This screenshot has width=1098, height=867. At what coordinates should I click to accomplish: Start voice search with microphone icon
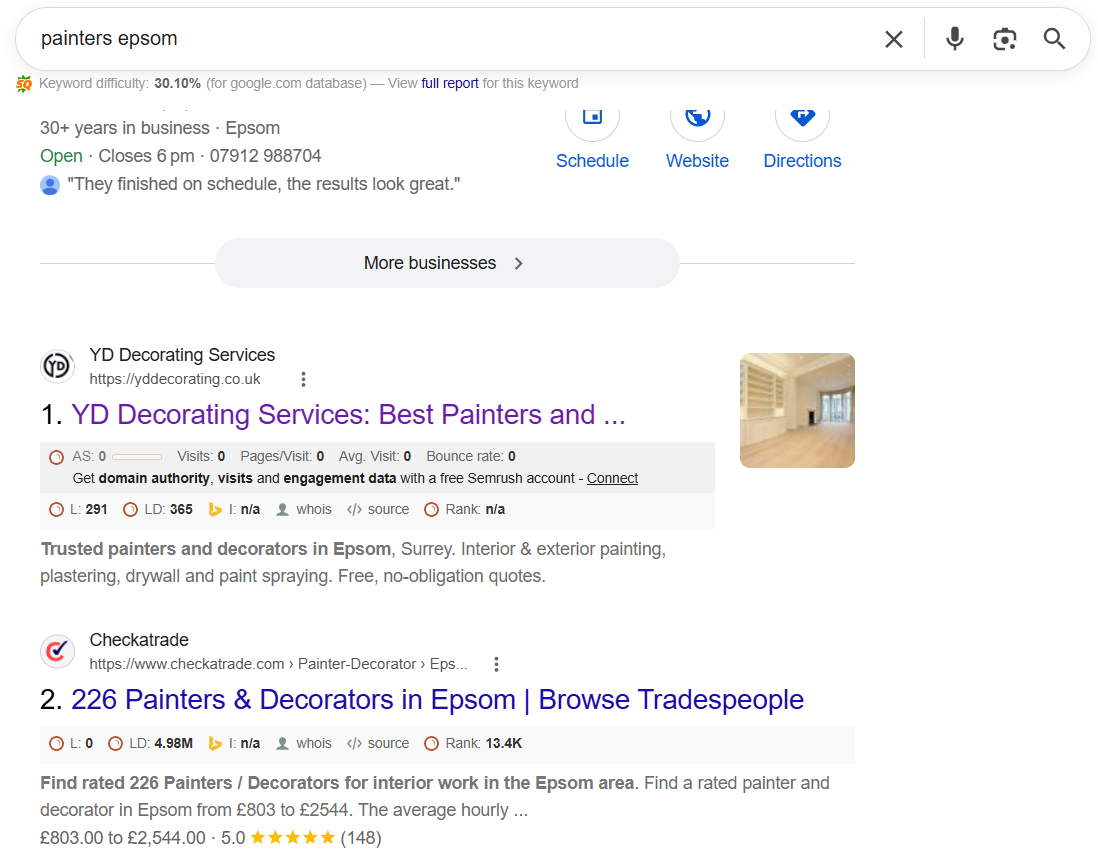(x=954, y=39)
